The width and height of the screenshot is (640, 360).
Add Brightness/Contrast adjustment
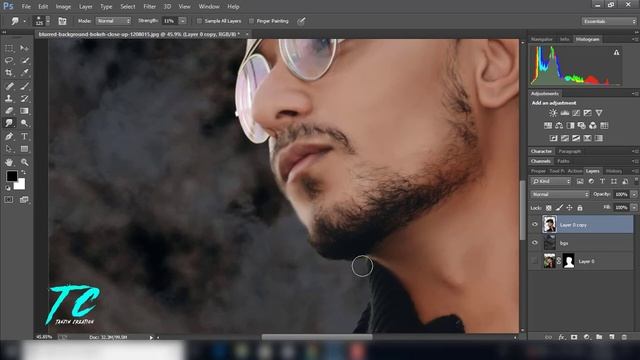tap(553, 113)
